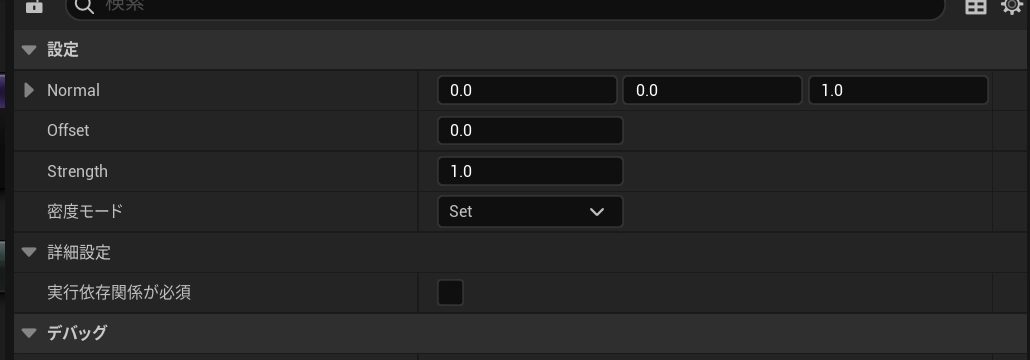Image resolution: width=1030 pixels, height=360 pixels.
Task: Click the search magnifier icon
Action: (x=84, y=6)
